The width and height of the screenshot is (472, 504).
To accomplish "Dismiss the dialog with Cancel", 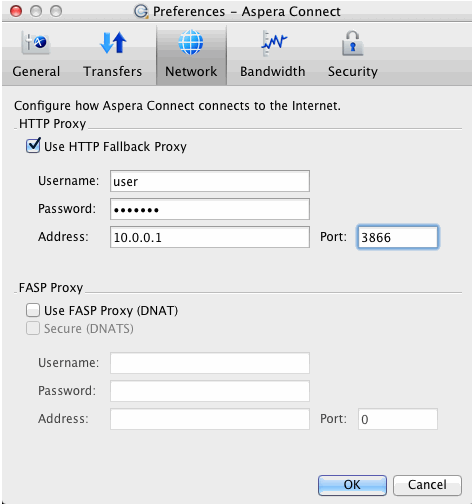I will coord(427,485).
